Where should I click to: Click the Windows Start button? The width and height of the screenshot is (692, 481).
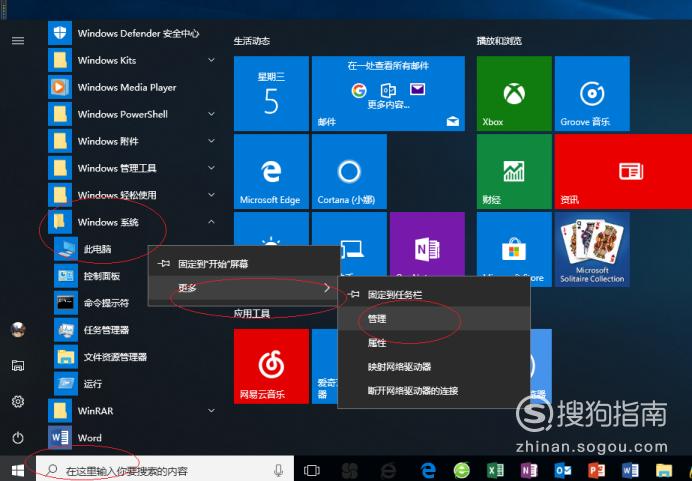[x=18, y=470]
